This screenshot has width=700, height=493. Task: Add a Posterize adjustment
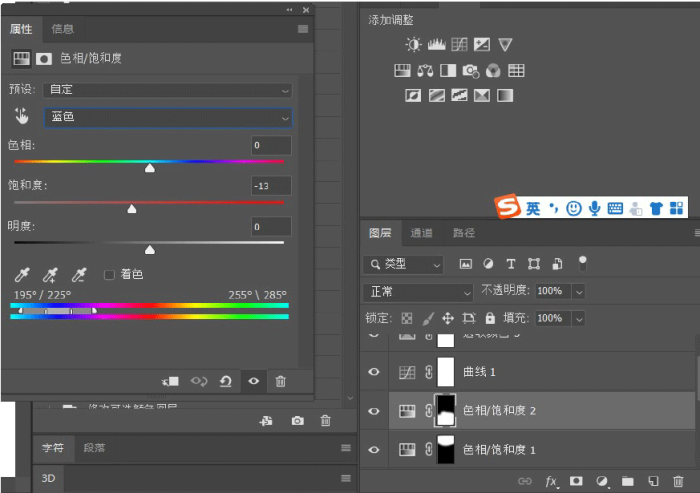436,96
